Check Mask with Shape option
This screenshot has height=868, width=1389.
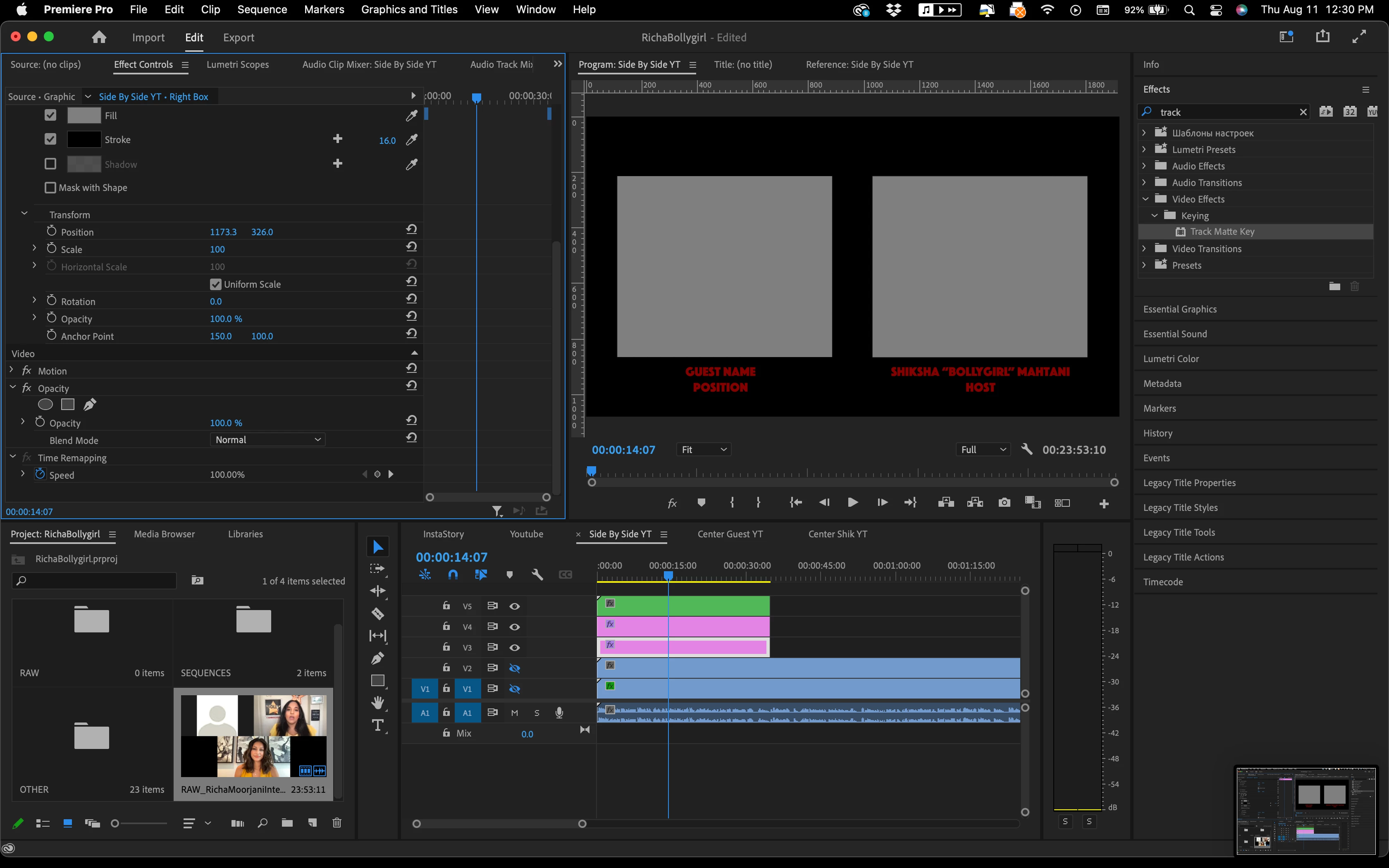click(50, 188)
